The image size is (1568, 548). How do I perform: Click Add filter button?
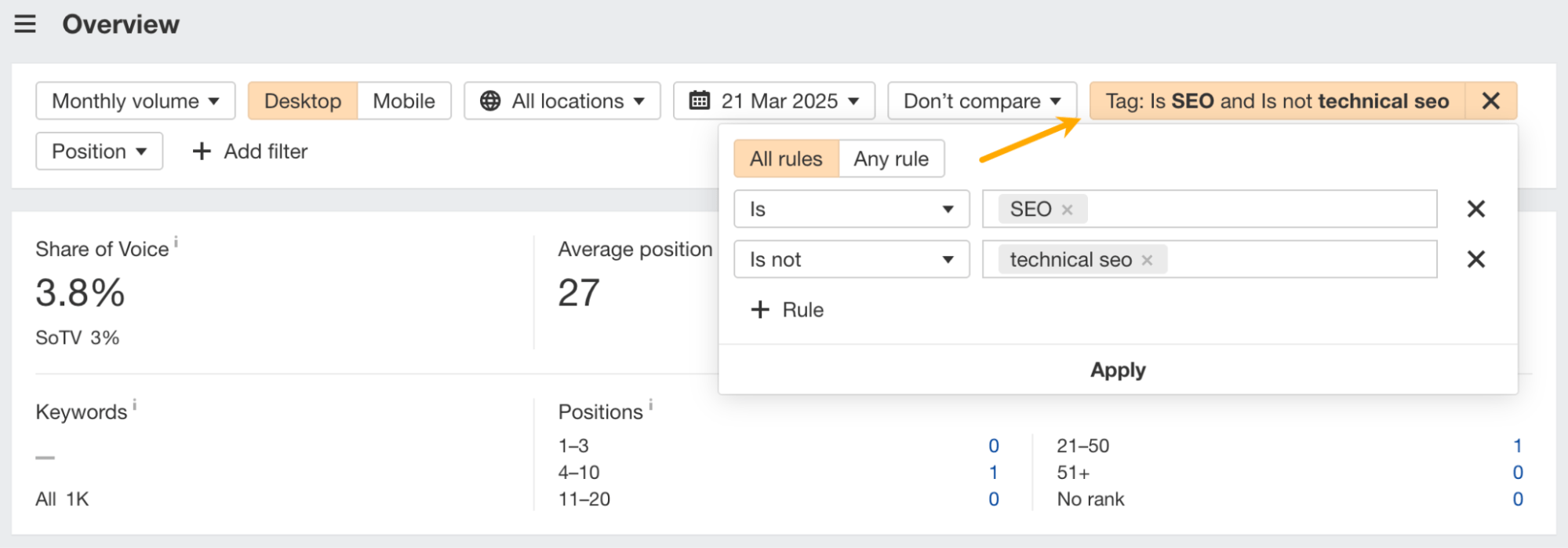coord(250,152)
